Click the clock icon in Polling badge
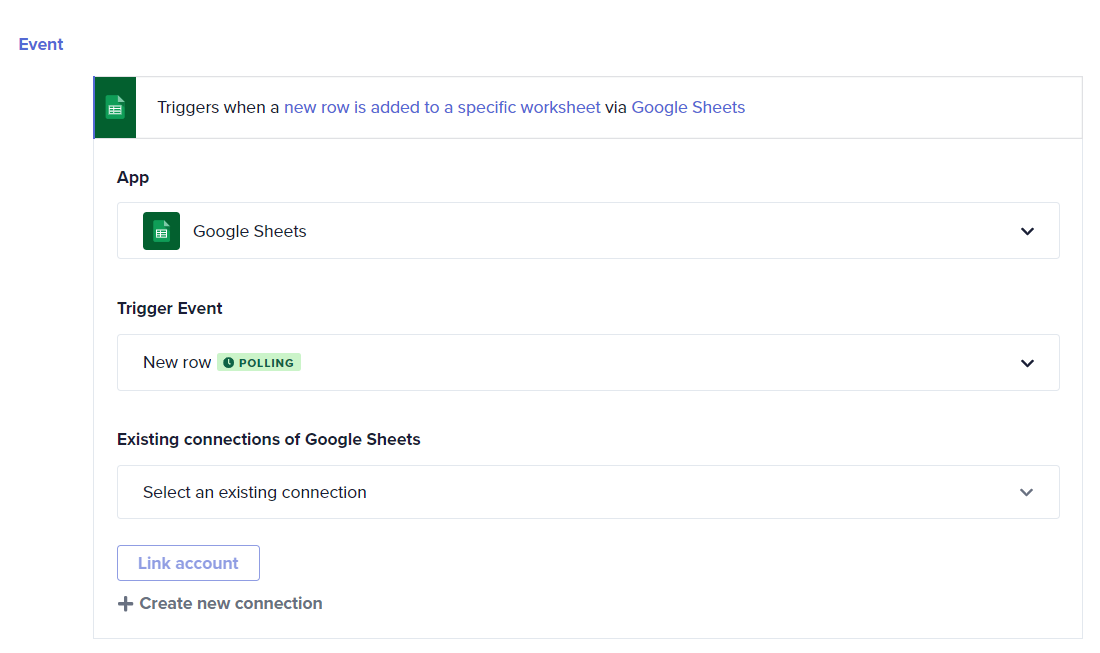Screen dimensions: 1100x653 [x=229, y=363]
